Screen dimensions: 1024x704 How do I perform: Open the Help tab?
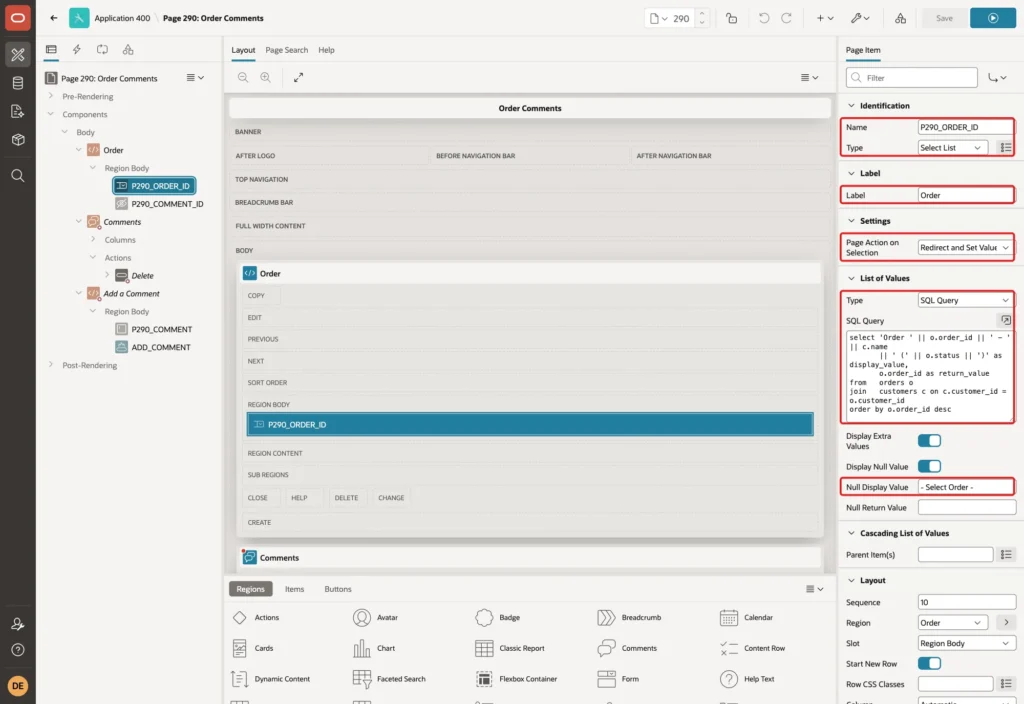[326, 50]
